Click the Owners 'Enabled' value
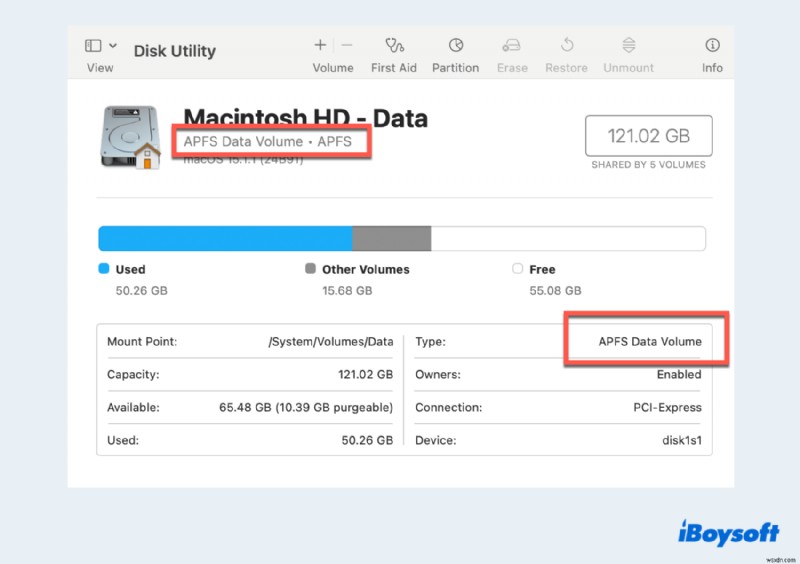The height and width of the screenshot is (564, 800). 679,375
